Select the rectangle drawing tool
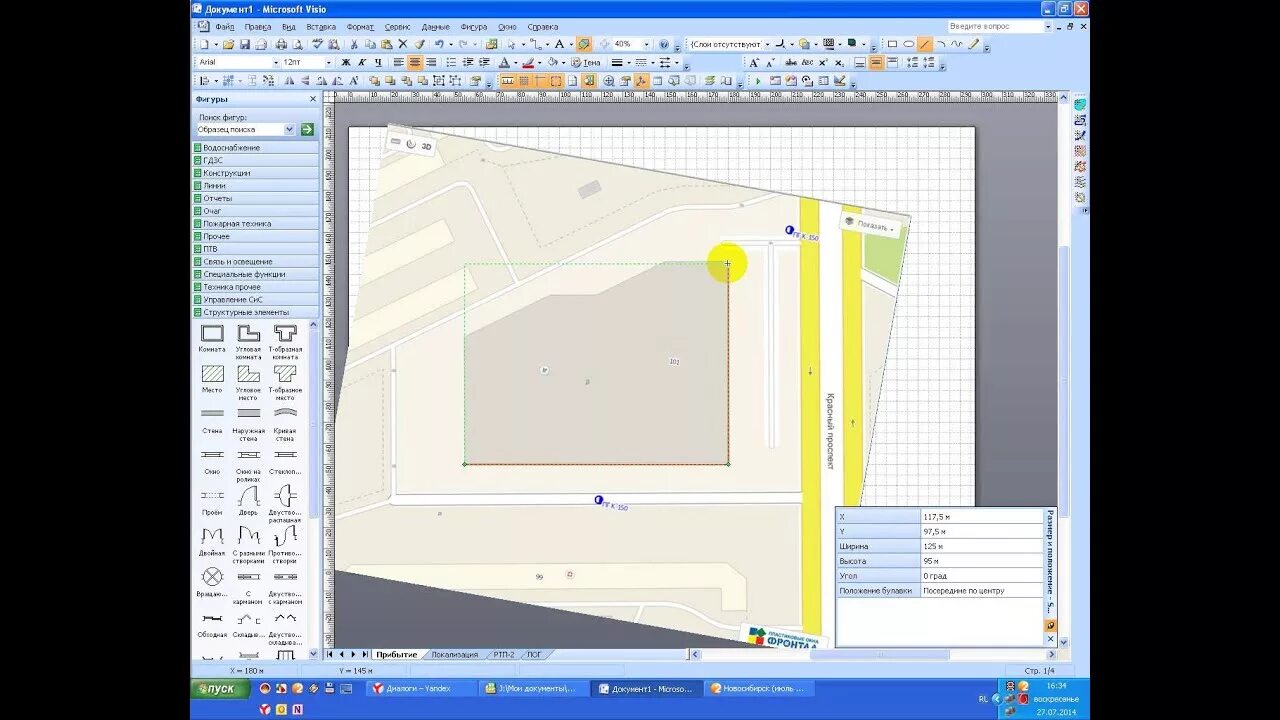 pos(892,44)
